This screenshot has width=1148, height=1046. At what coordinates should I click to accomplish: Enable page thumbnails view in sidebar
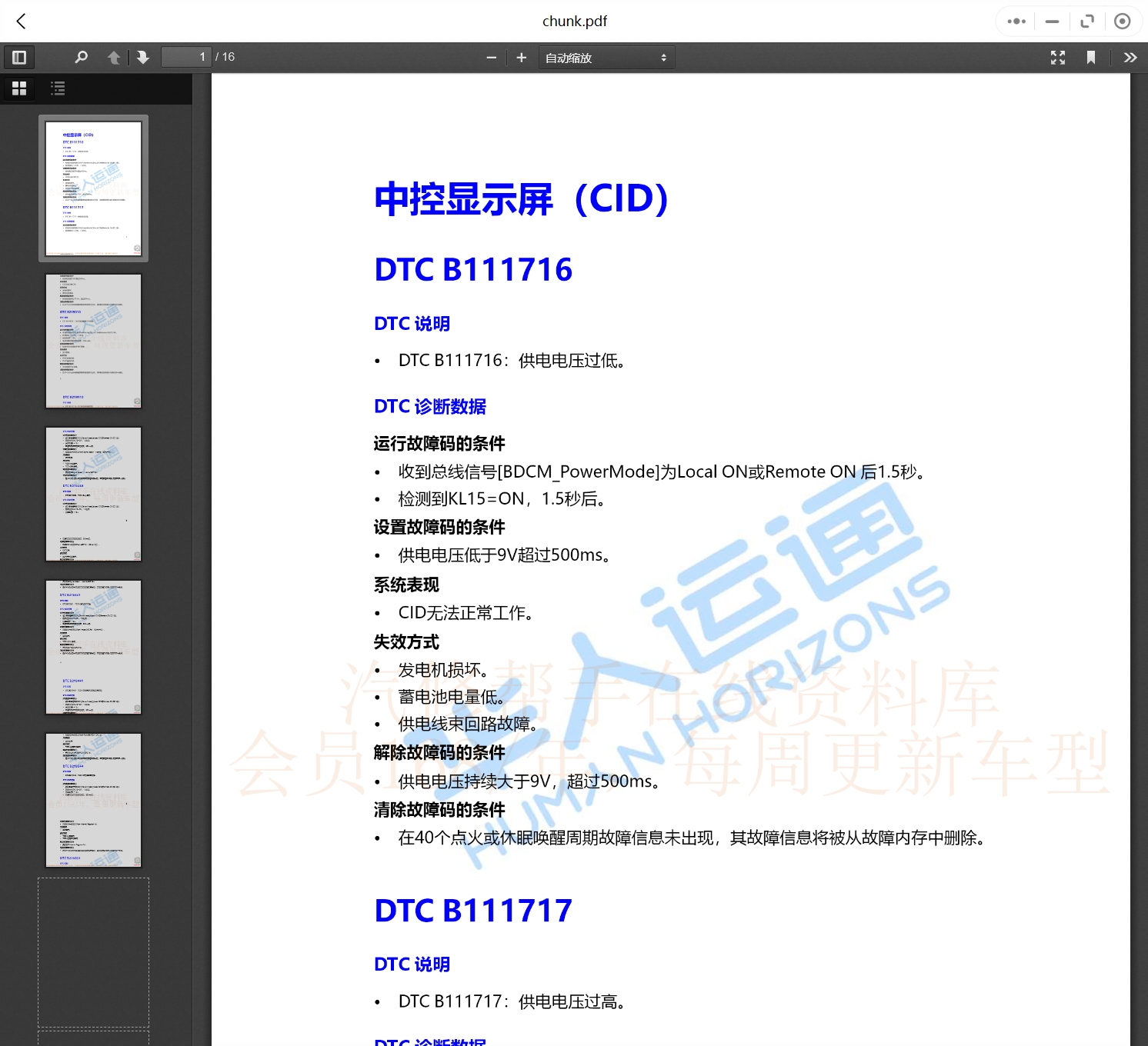[18, 88]
